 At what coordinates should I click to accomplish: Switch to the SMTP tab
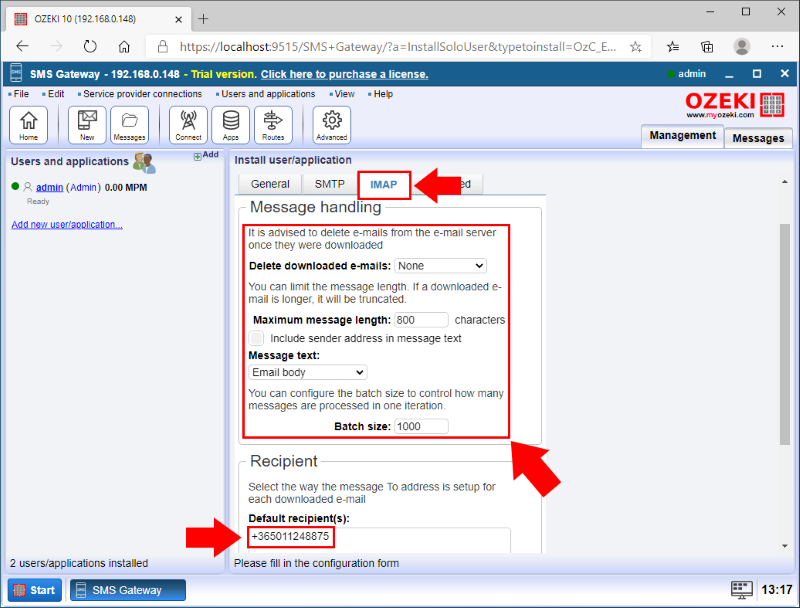point(330,184)
